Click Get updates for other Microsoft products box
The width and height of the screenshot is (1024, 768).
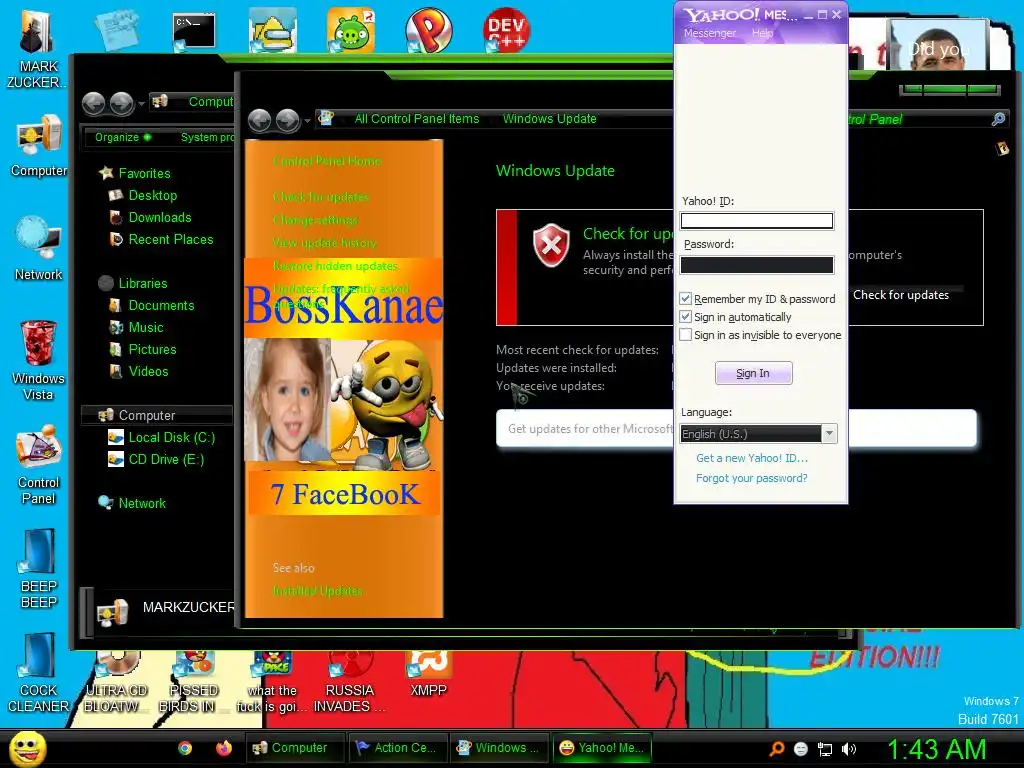tap(736, 428)
